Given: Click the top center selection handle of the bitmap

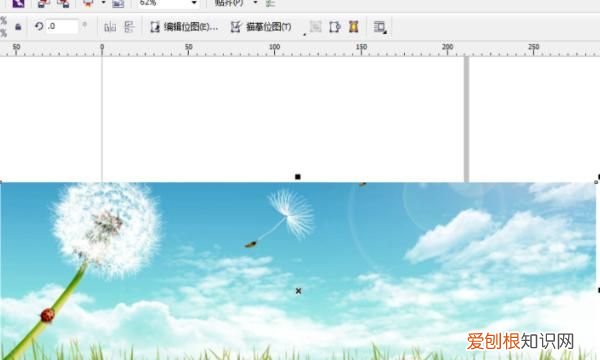Looking at the screenshot, I should tap(298, 177).
